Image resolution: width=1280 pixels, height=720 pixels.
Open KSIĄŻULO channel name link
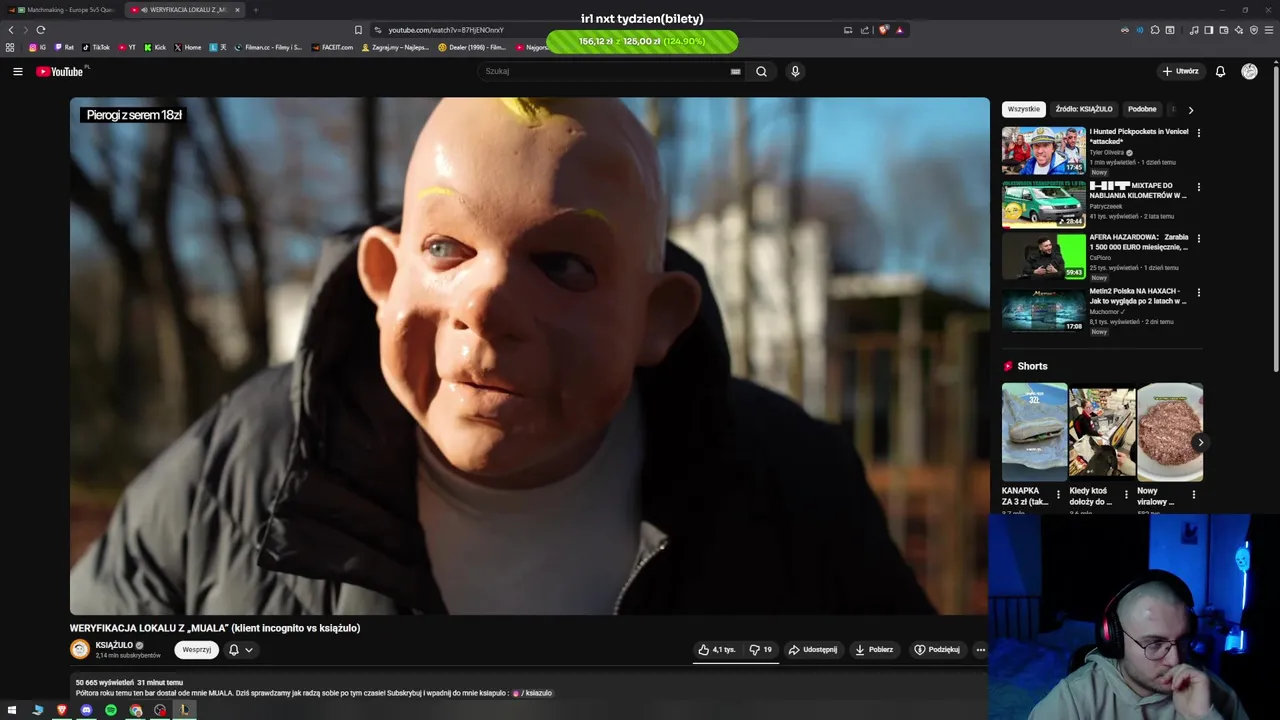(x=114, y=645)
